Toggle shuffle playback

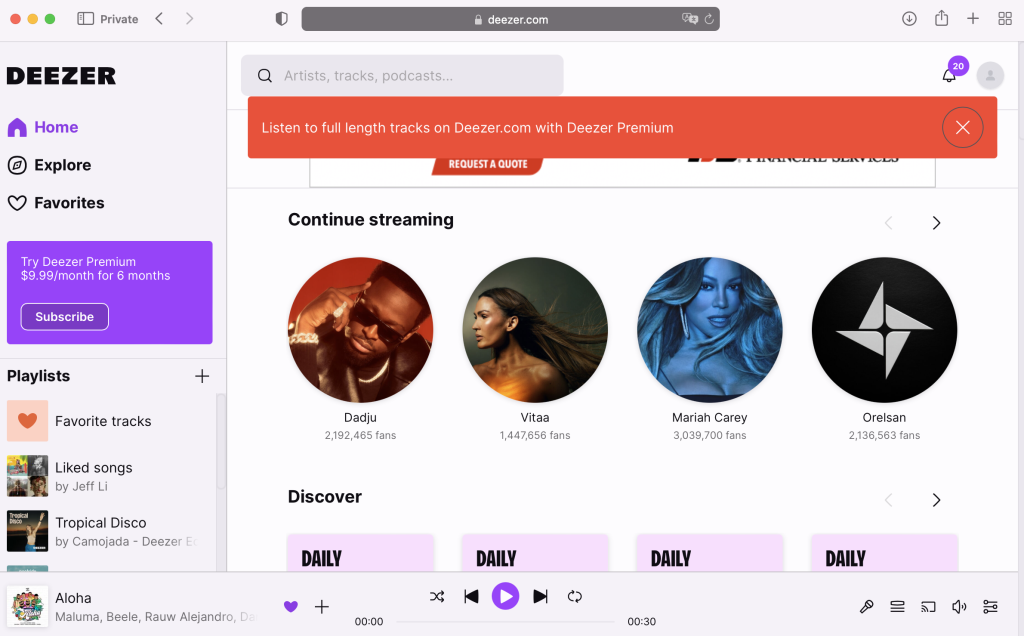(437, 596)
